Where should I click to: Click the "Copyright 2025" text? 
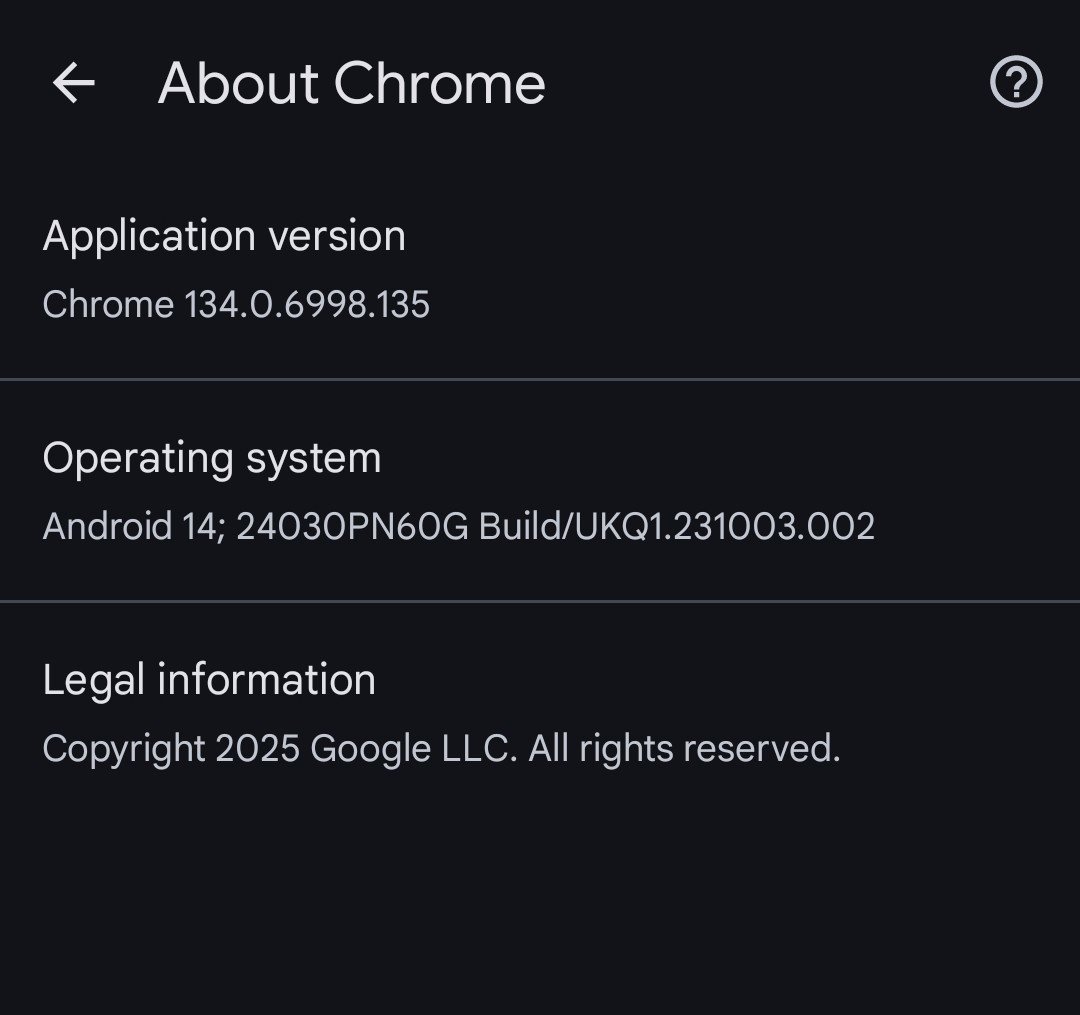click(171, 749)
